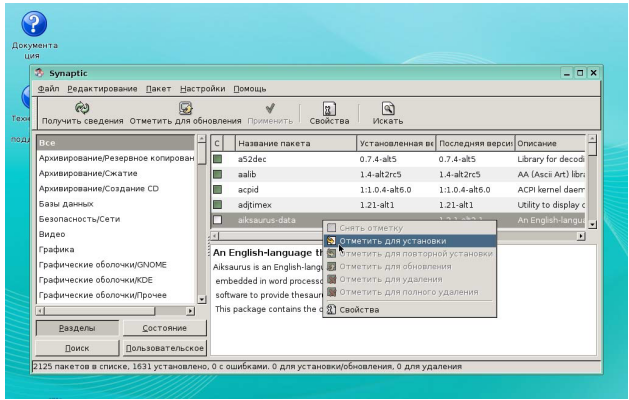Choose Отметить для установки in context menu
The height and width of the screenshot is (400, 629).
tap(410, 241)
